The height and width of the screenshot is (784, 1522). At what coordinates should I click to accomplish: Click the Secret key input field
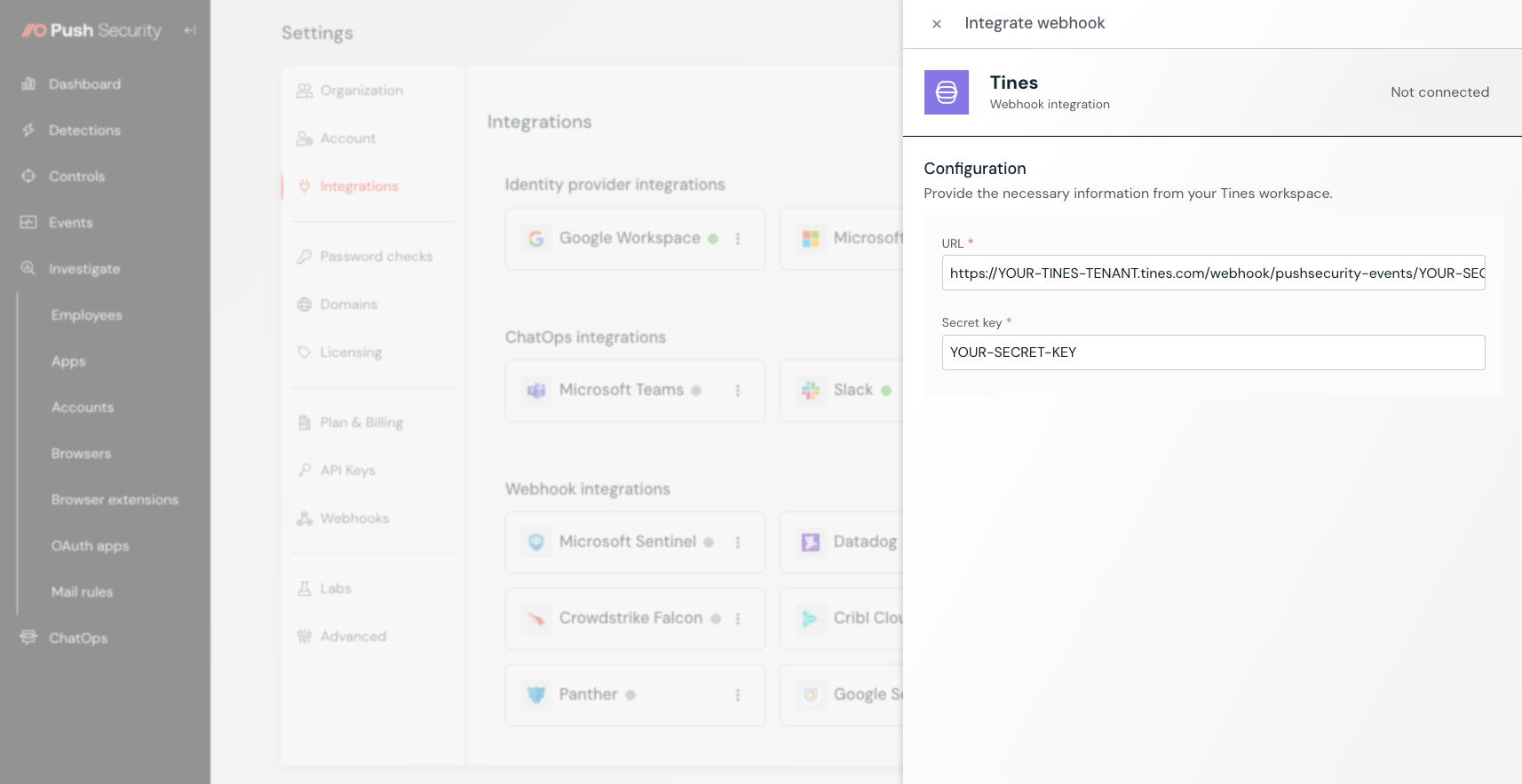1213,352
